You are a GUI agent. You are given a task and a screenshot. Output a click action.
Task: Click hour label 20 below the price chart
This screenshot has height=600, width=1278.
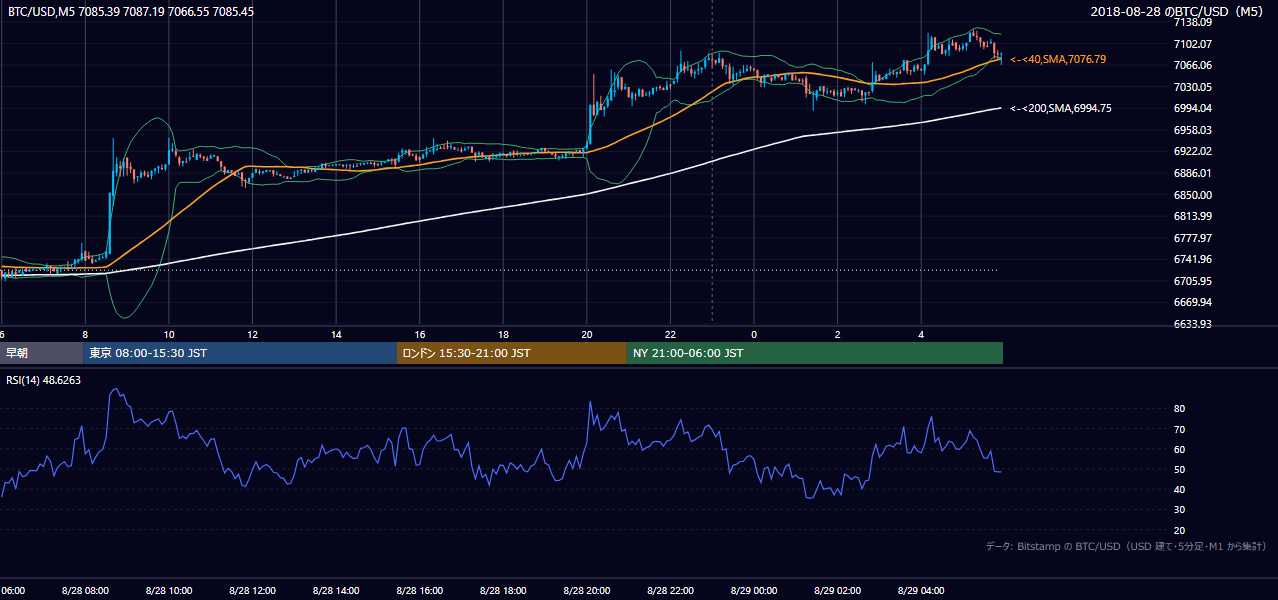click(587, 334)
